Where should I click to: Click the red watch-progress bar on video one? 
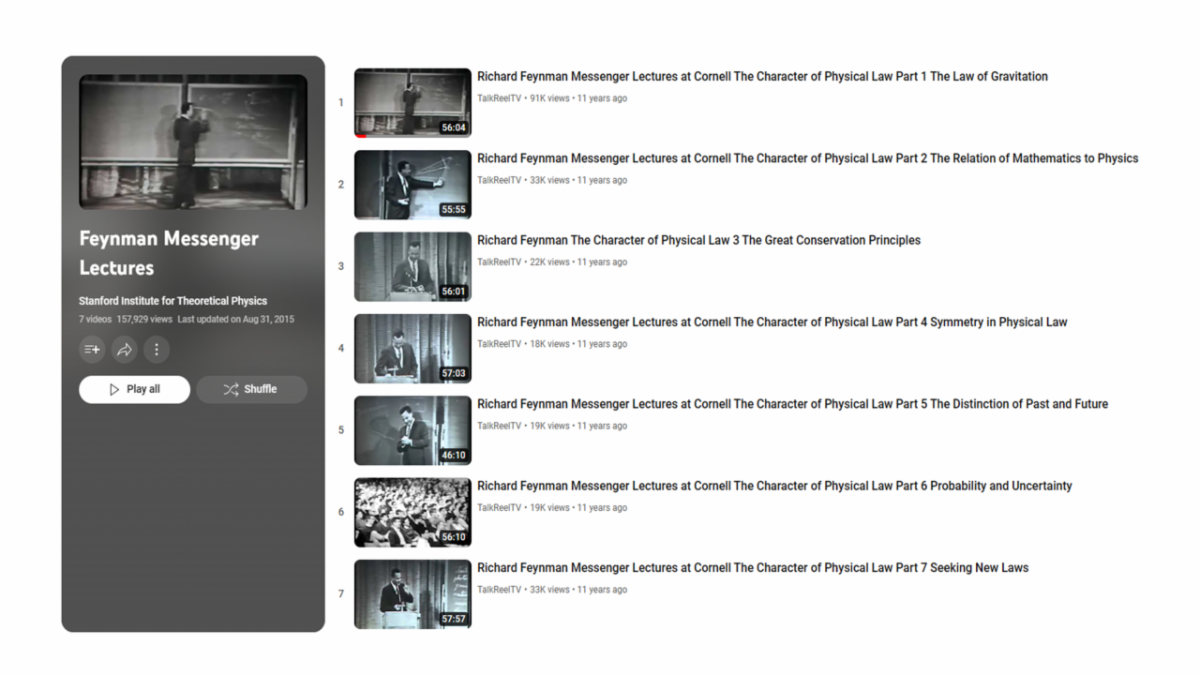tap(365, 134)
